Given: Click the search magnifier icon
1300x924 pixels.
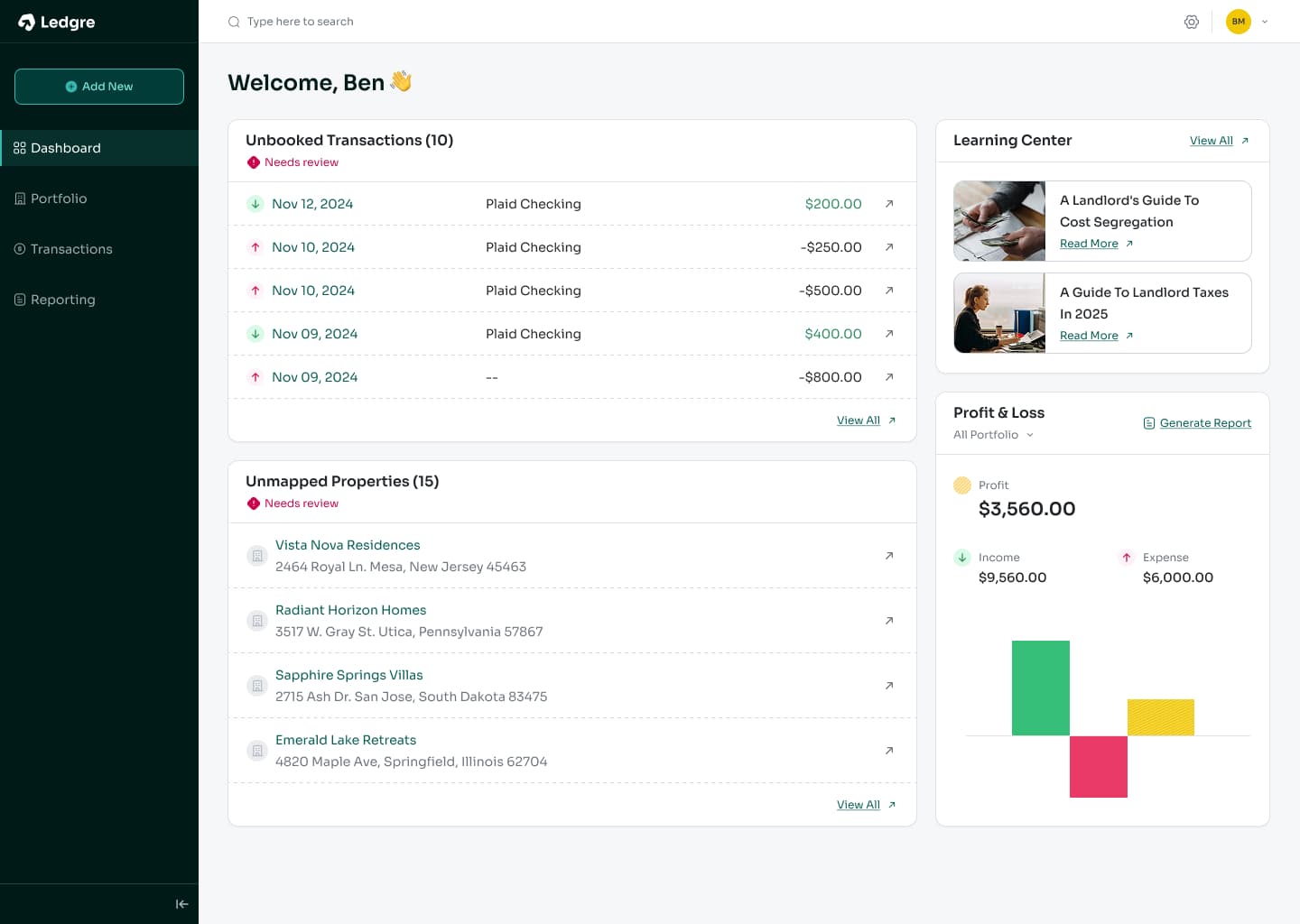Looking at the screenshot, I should point(234,22).
